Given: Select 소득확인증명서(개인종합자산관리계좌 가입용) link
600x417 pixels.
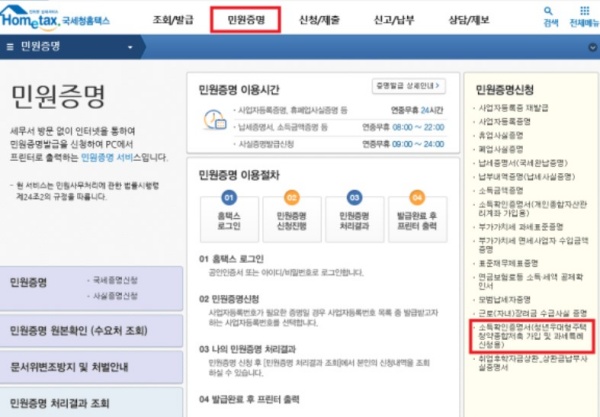Looking at the screenshot, I should [x=532, y=208].
